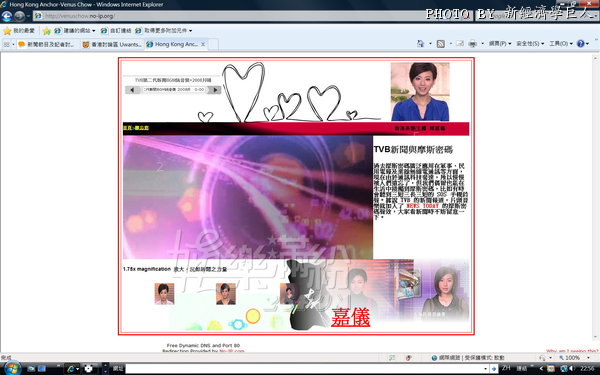
Task: Open the get more add-ons (取得更多附加元件) dropdown
Action: [164, 31]
